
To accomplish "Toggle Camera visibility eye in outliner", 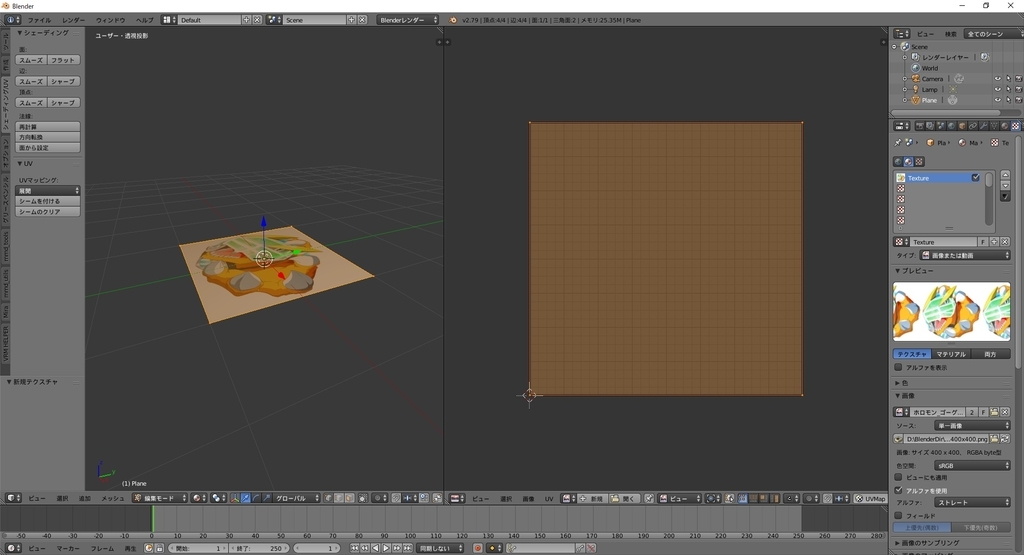I will pyautogui.click(x=997, y=79).
